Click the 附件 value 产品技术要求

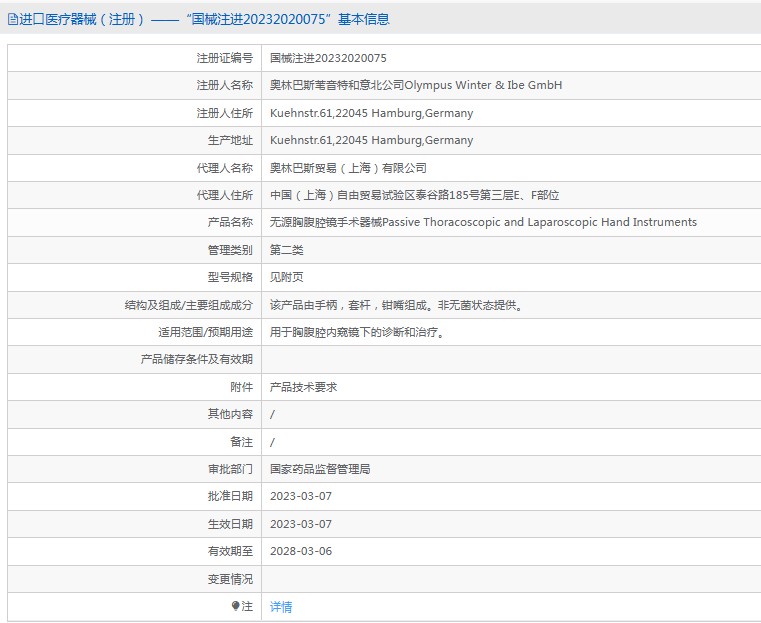tap(303, 387)
